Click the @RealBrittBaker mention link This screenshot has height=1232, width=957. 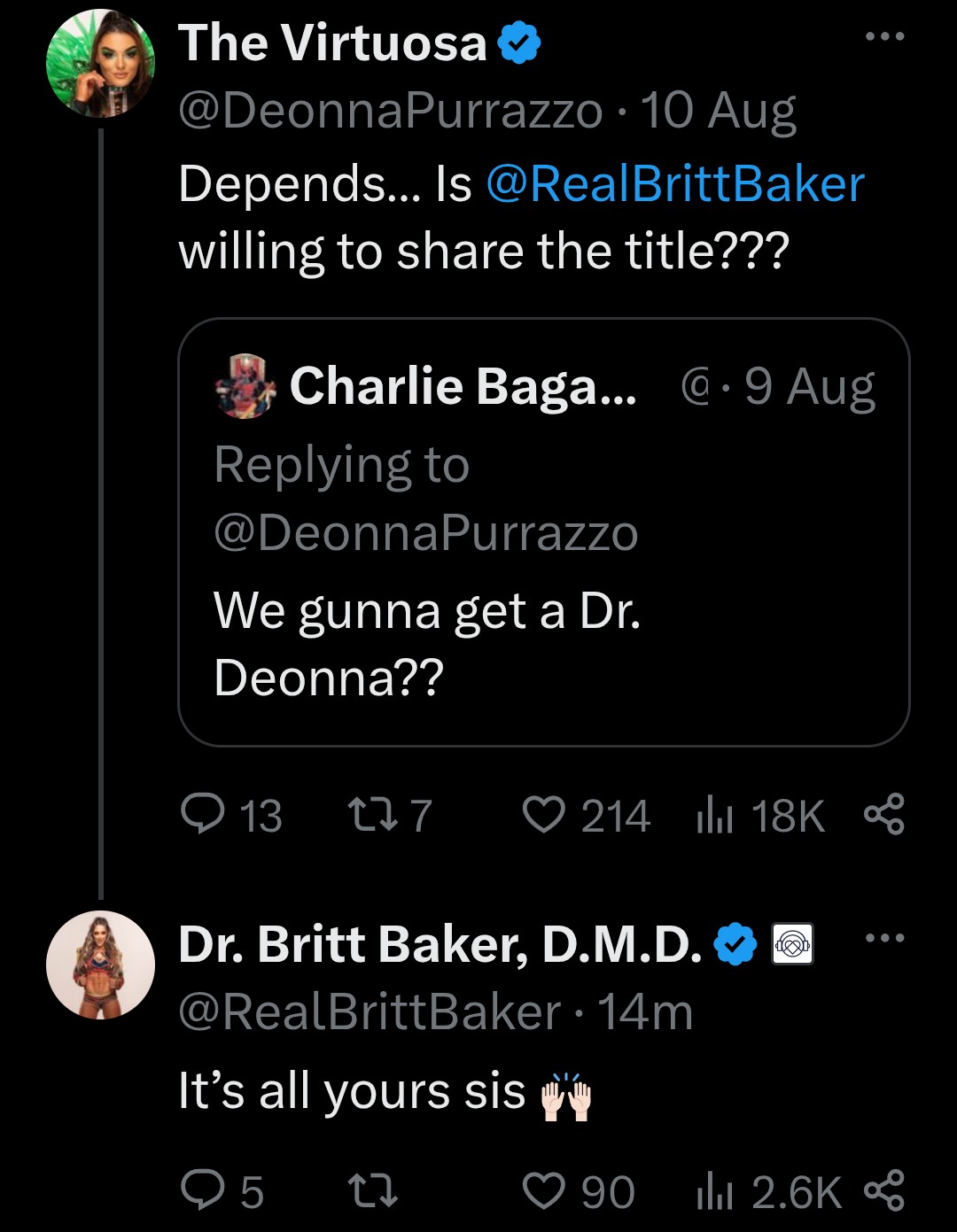coord(675,184)
